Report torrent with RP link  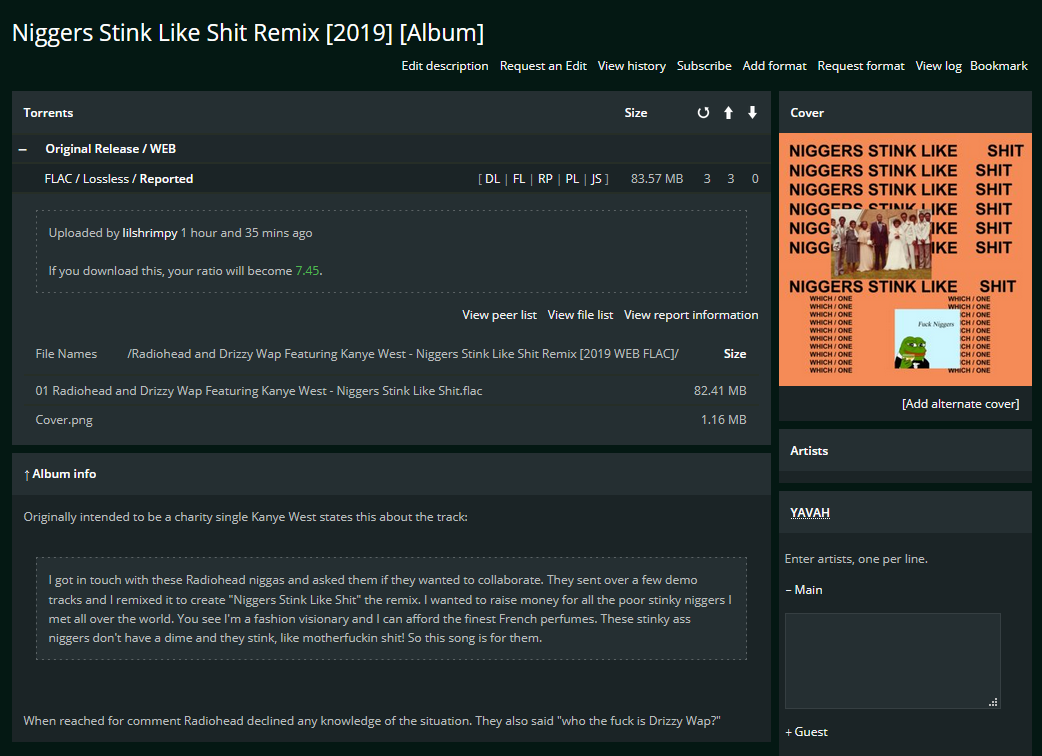pyautogui.click(x=545, y=179)
